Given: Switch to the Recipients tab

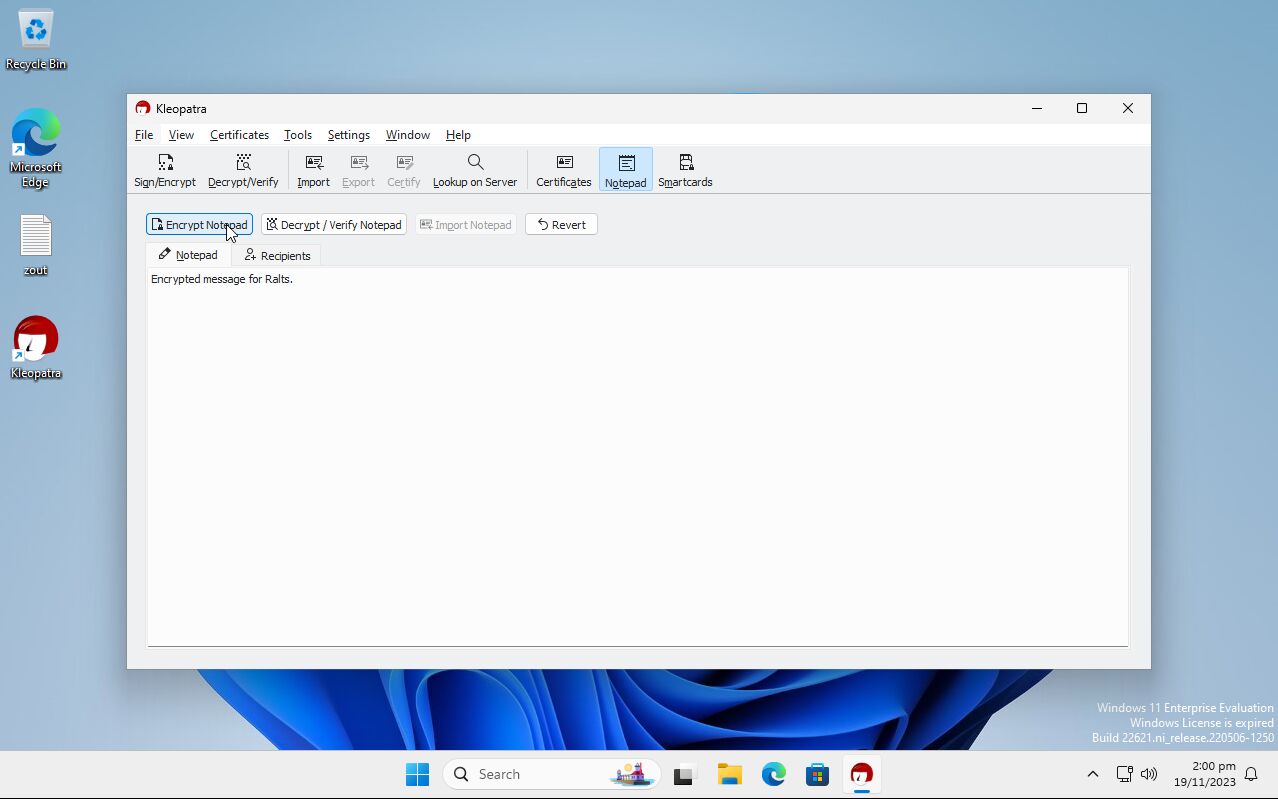Looking at the screenshot, I should coord(277,255).
